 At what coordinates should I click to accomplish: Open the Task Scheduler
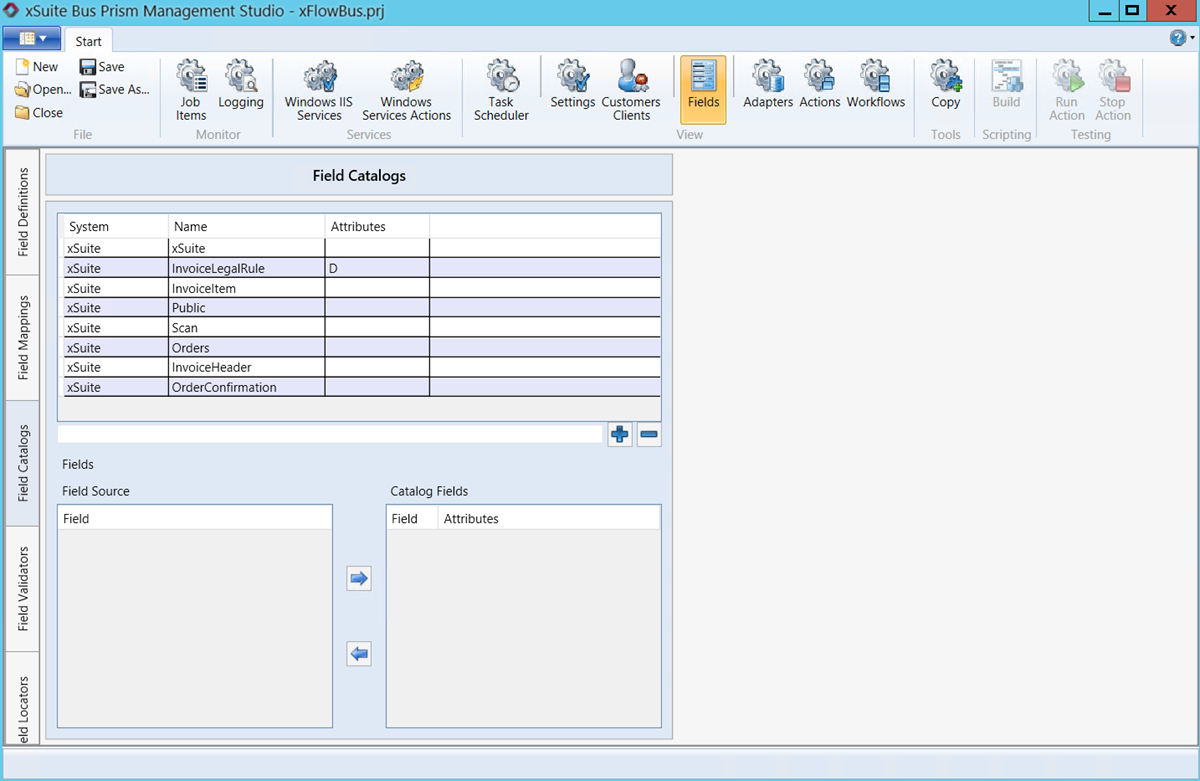click(501, 90)
